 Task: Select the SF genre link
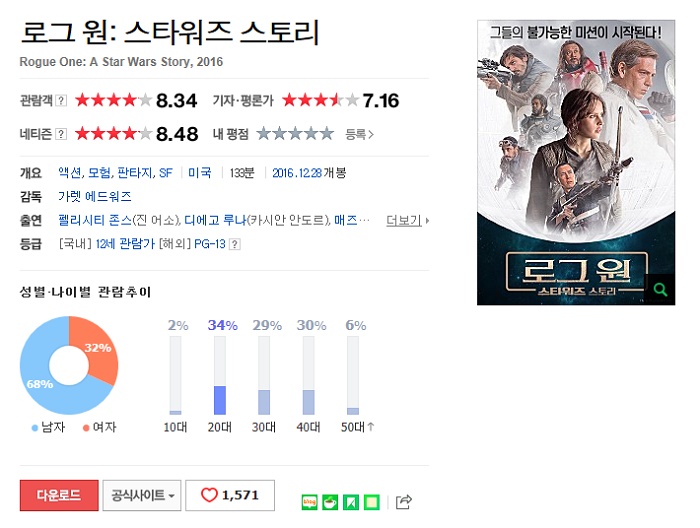[x=166, y=173]
